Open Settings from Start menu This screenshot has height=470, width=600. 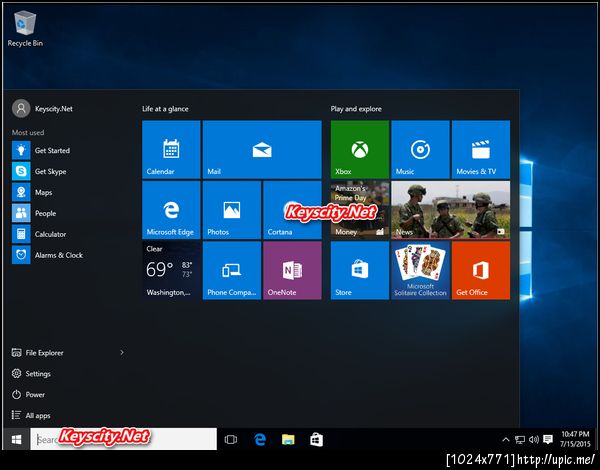(x=31, y=374)
